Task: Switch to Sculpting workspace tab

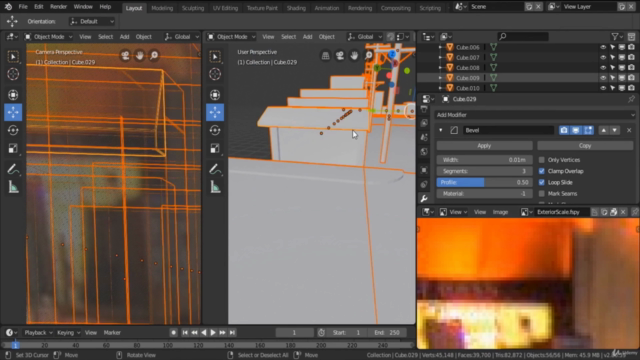Action: pyautogui.click(x=193, y=8)
